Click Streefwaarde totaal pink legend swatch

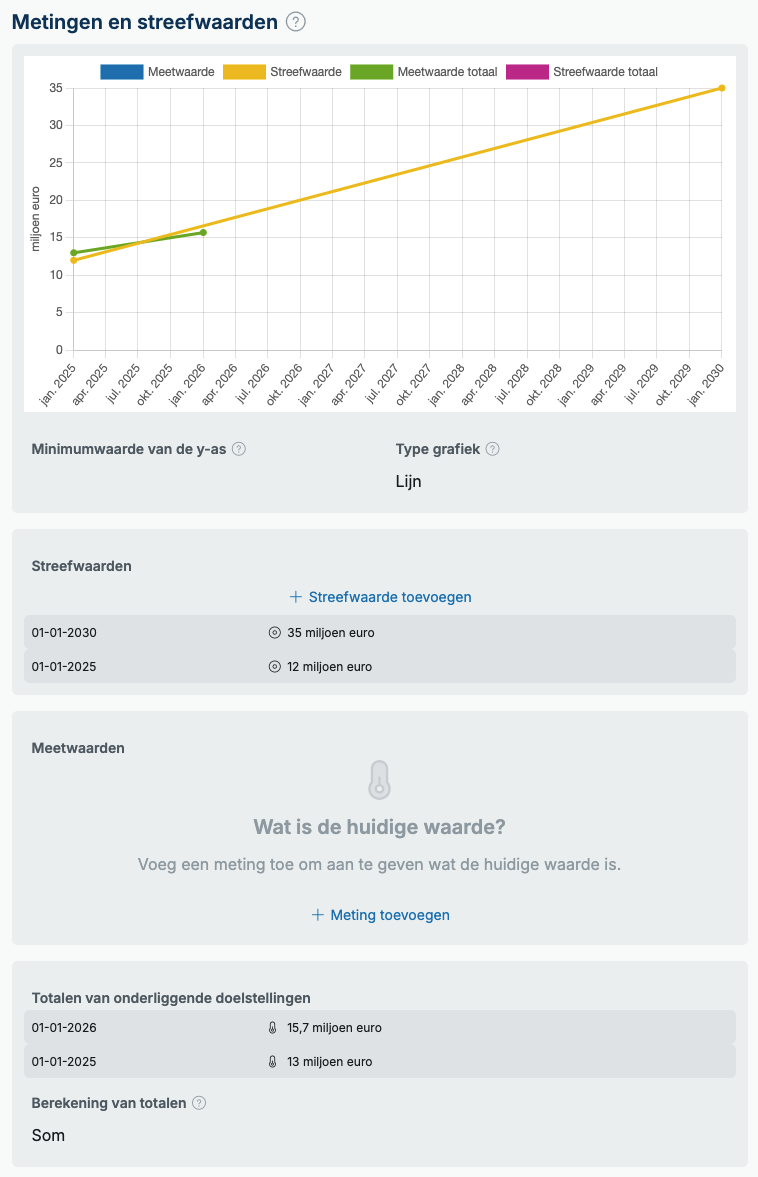point(528,72)
